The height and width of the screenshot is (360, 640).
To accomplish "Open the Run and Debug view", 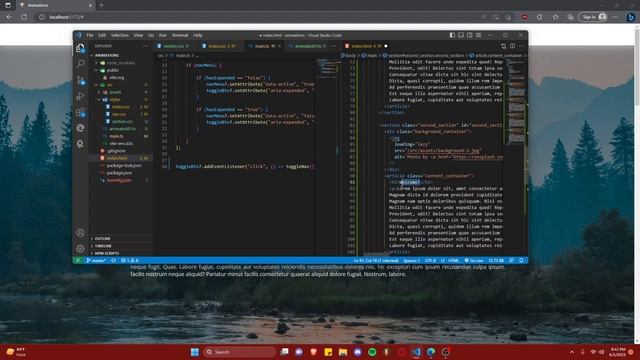I will (x=80, y=96).
